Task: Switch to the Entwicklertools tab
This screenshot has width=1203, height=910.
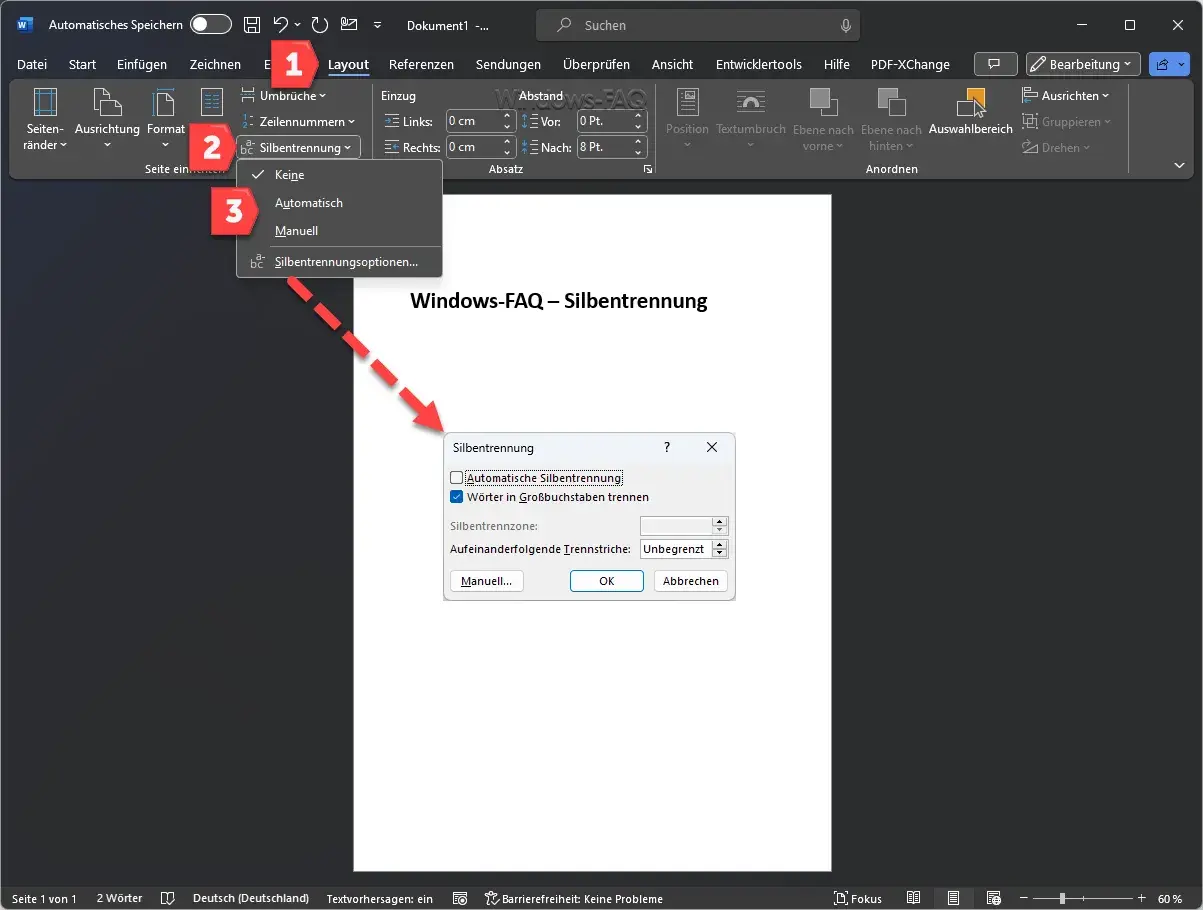Action: [759, 64]
